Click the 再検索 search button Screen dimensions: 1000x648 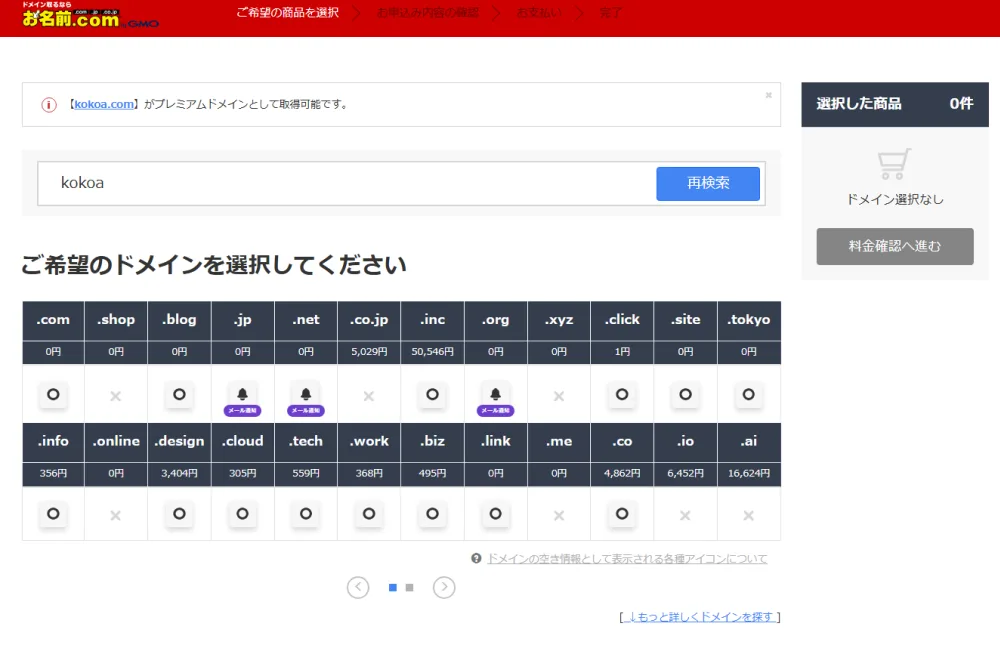pyautogui.click(x=708, y=184)
